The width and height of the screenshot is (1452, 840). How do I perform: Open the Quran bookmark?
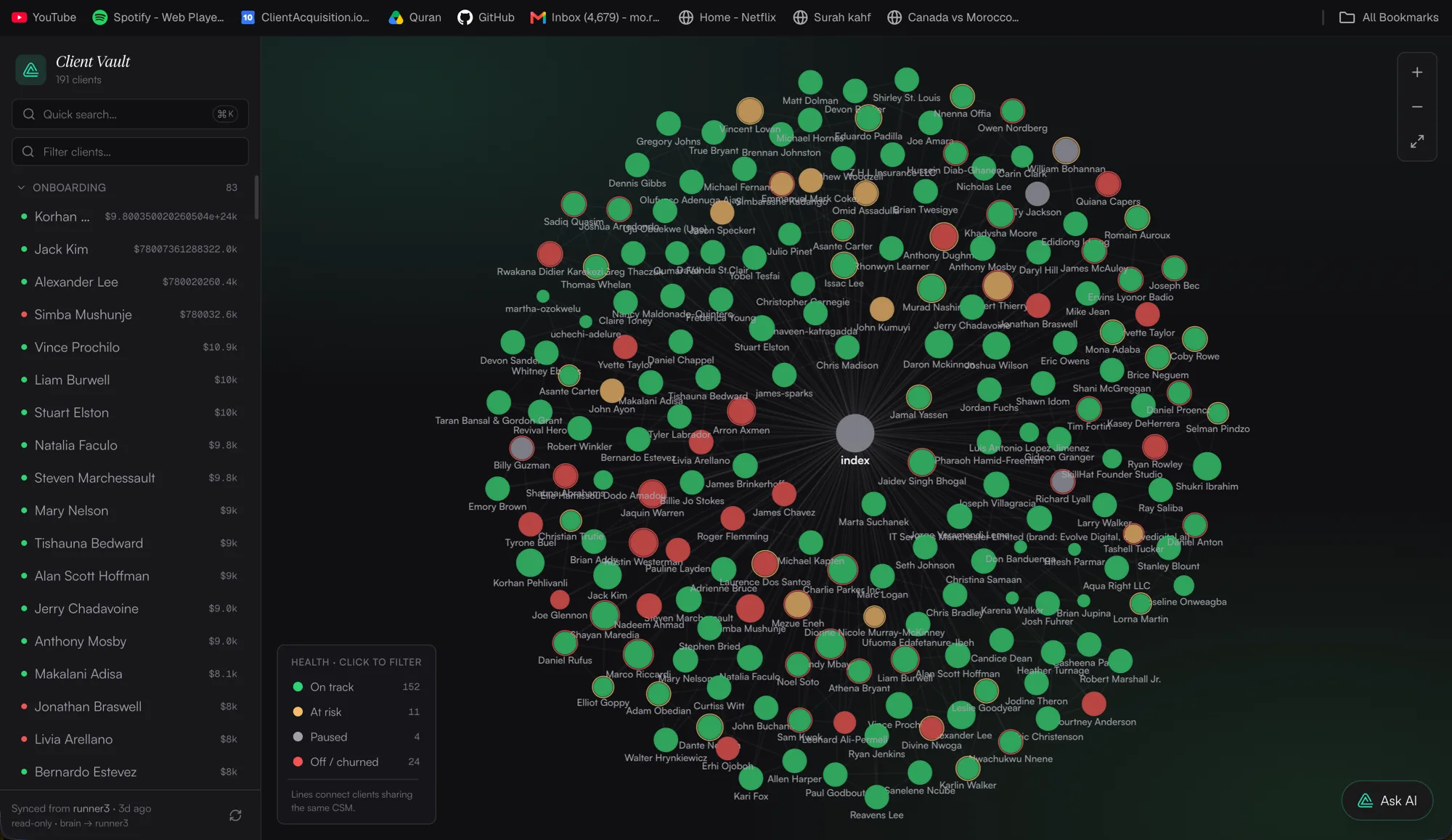coord(415,17)
